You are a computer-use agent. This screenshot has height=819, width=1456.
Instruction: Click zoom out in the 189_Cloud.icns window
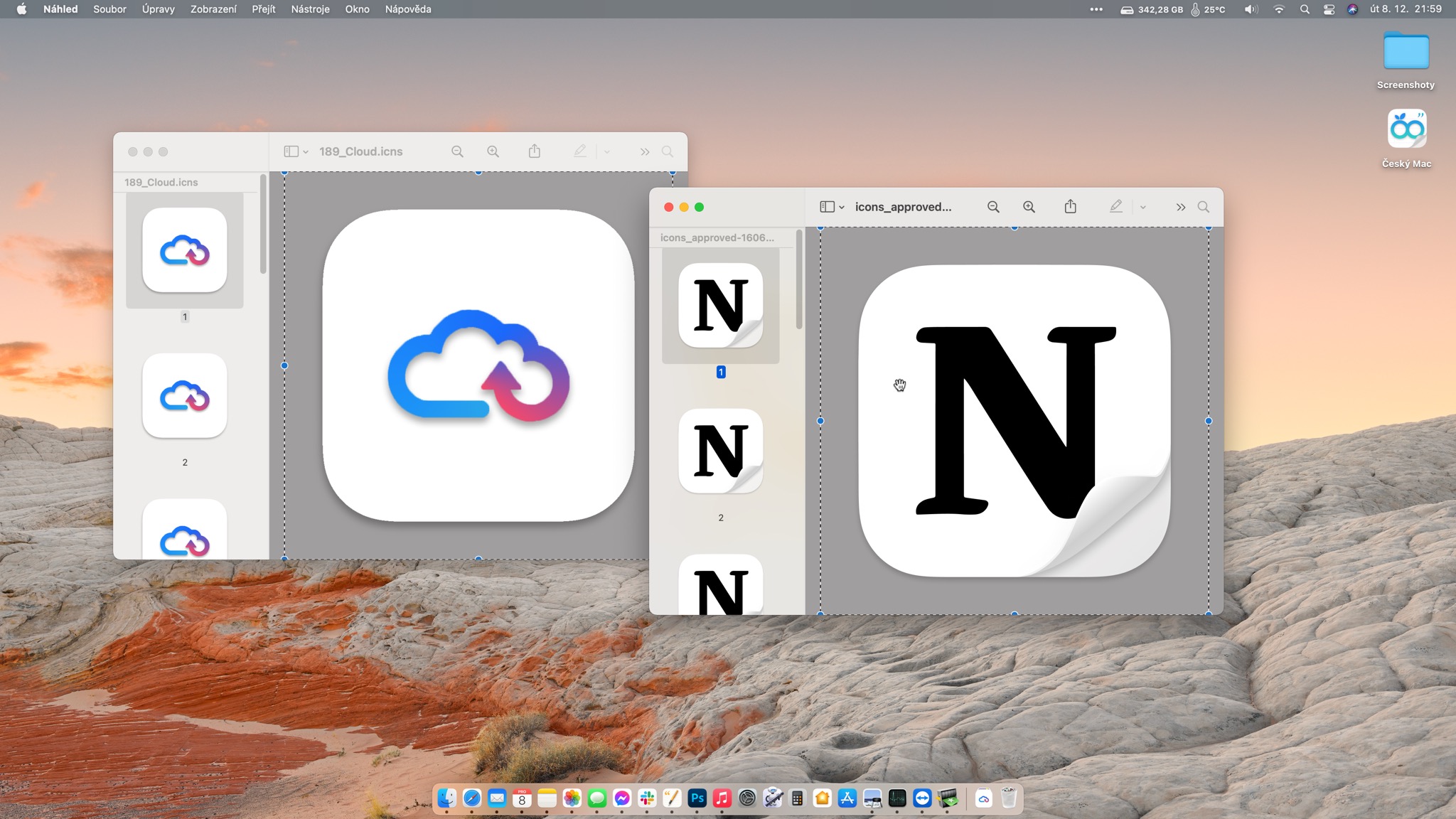tap(457, 151)
